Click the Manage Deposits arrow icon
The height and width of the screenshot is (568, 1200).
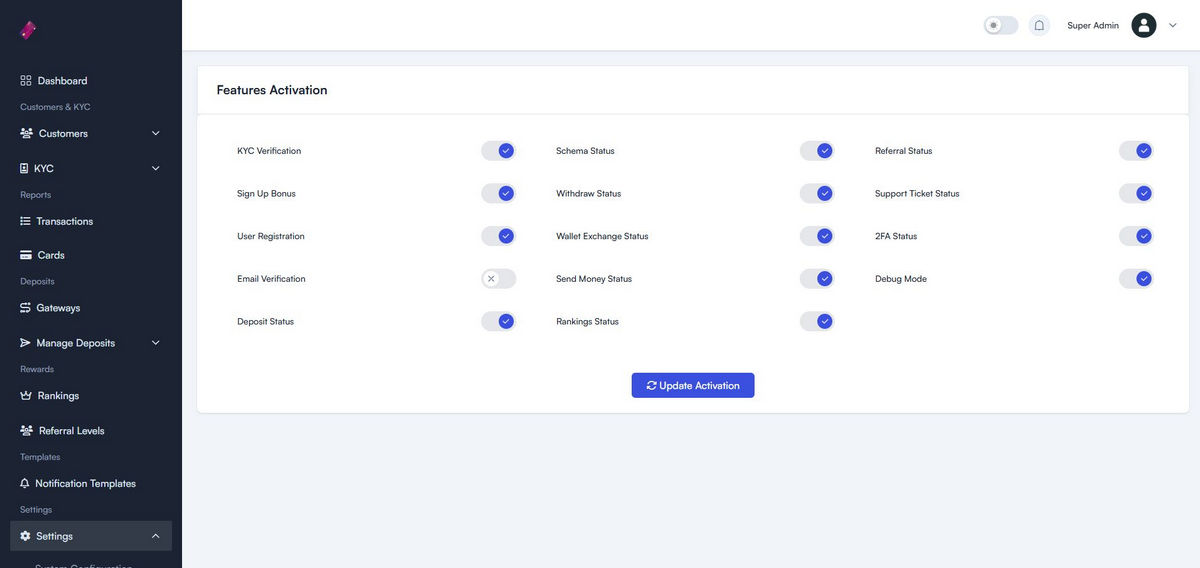(26, 343)
